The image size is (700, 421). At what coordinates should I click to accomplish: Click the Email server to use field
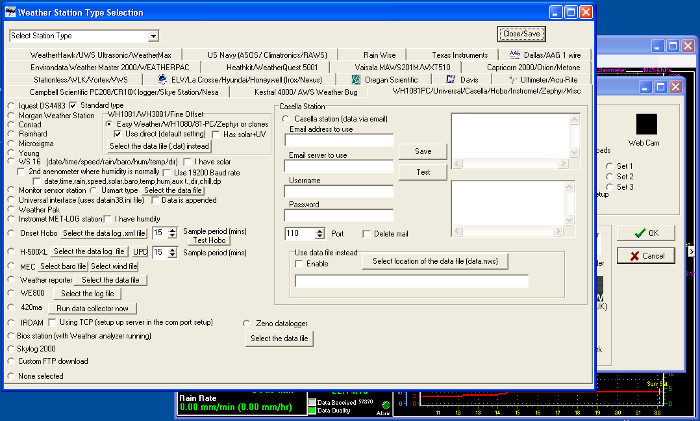coord(339,166)
